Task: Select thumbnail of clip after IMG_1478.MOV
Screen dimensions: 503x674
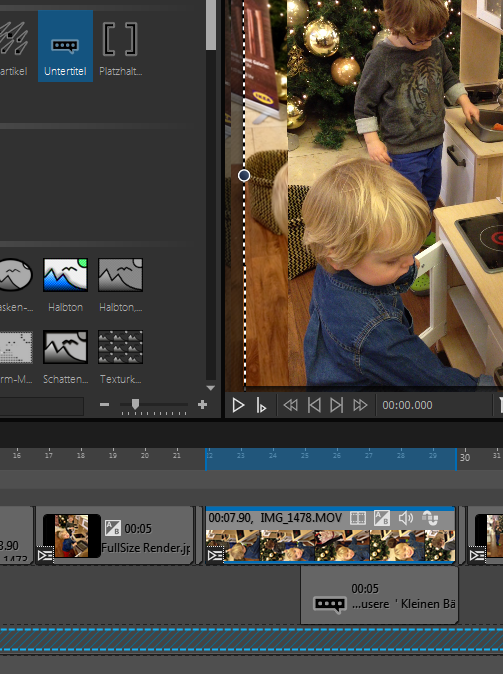Action: pyautogui.click(x=489, y=536)
